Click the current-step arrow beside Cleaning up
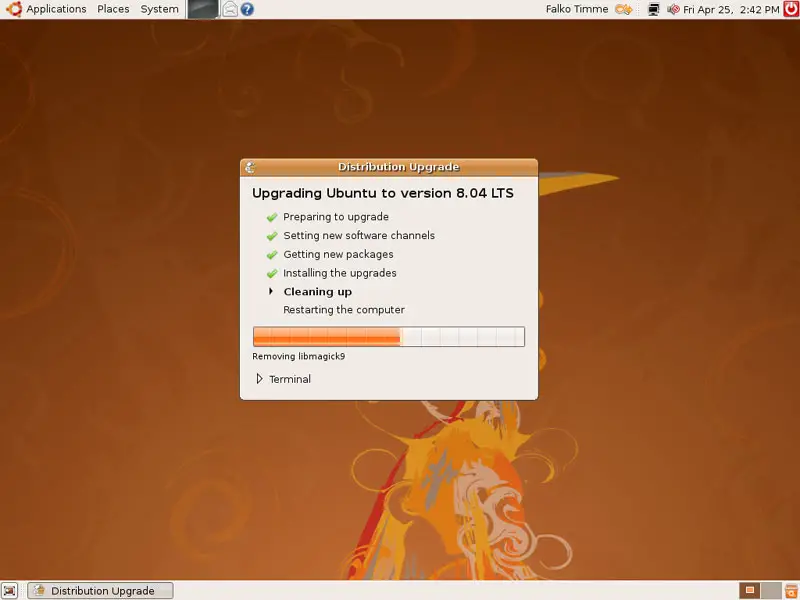The width and height of the screenshot is (800, 600). tap(271, 291)
